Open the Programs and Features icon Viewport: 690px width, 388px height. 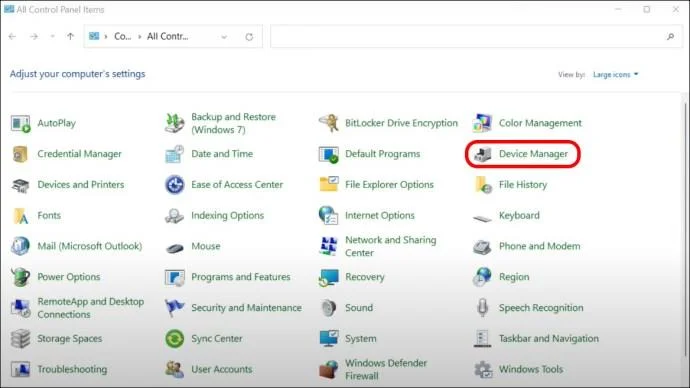(175, 277)
